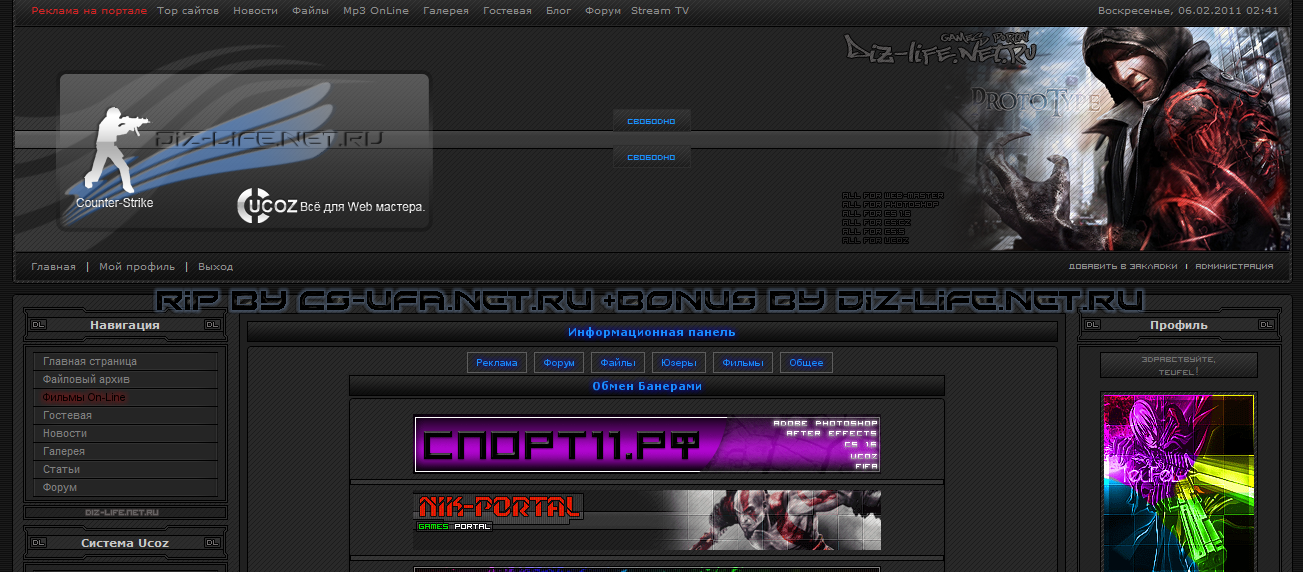The width and height of the screenshot is (1303, 572).
Task: Click Форум button in info panel
Action: [559, 363]
